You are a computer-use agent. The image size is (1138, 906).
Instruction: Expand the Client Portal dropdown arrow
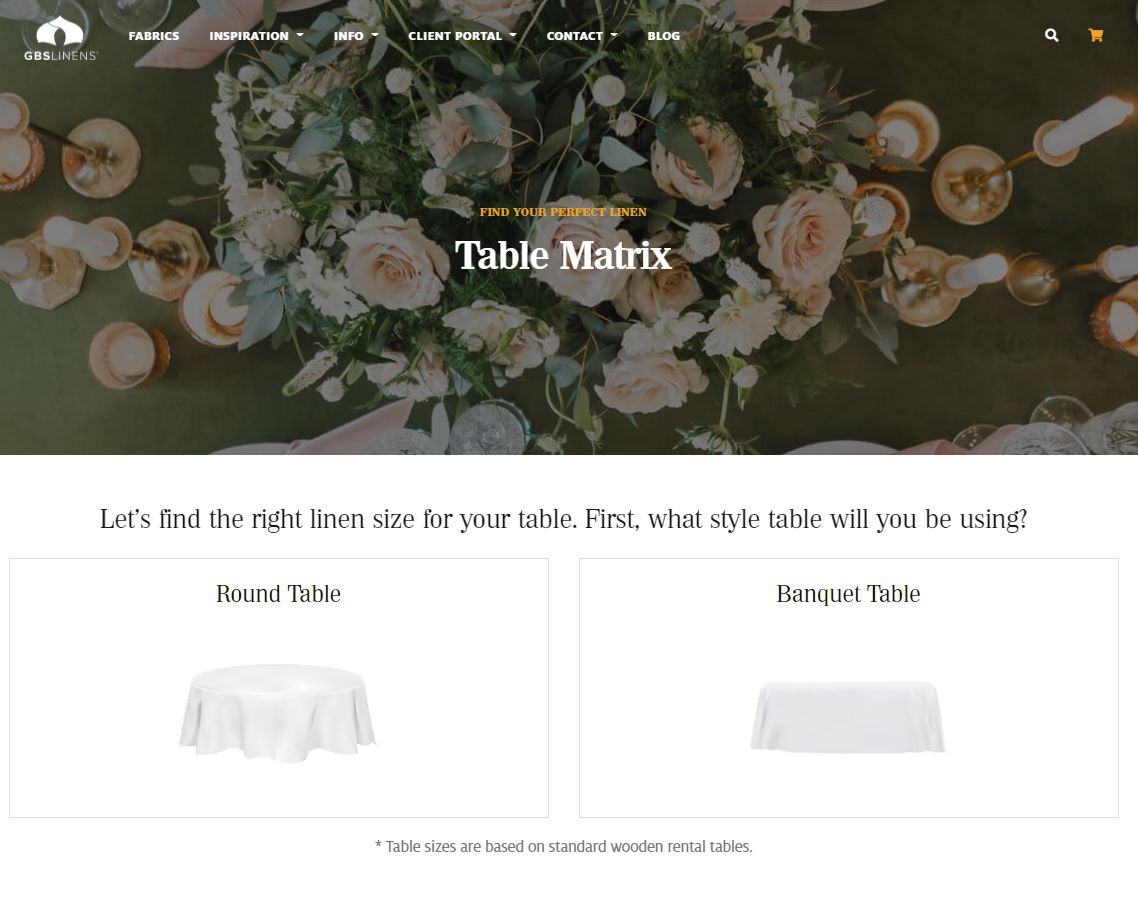512,35
